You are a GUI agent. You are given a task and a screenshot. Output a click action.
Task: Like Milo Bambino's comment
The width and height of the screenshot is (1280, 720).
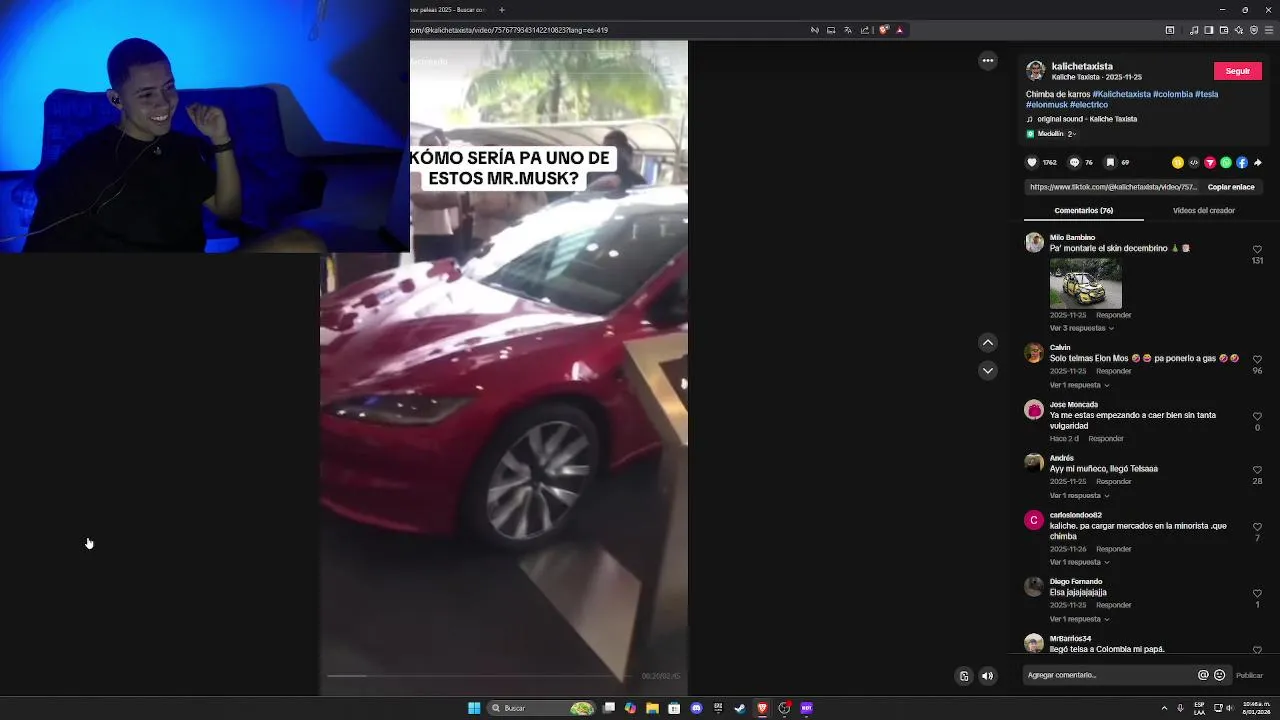pos(1257,249)
